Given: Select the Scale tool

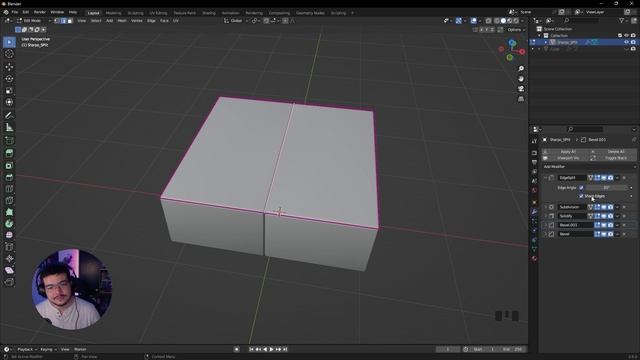Looking at the screenshot, I should 9,90.
